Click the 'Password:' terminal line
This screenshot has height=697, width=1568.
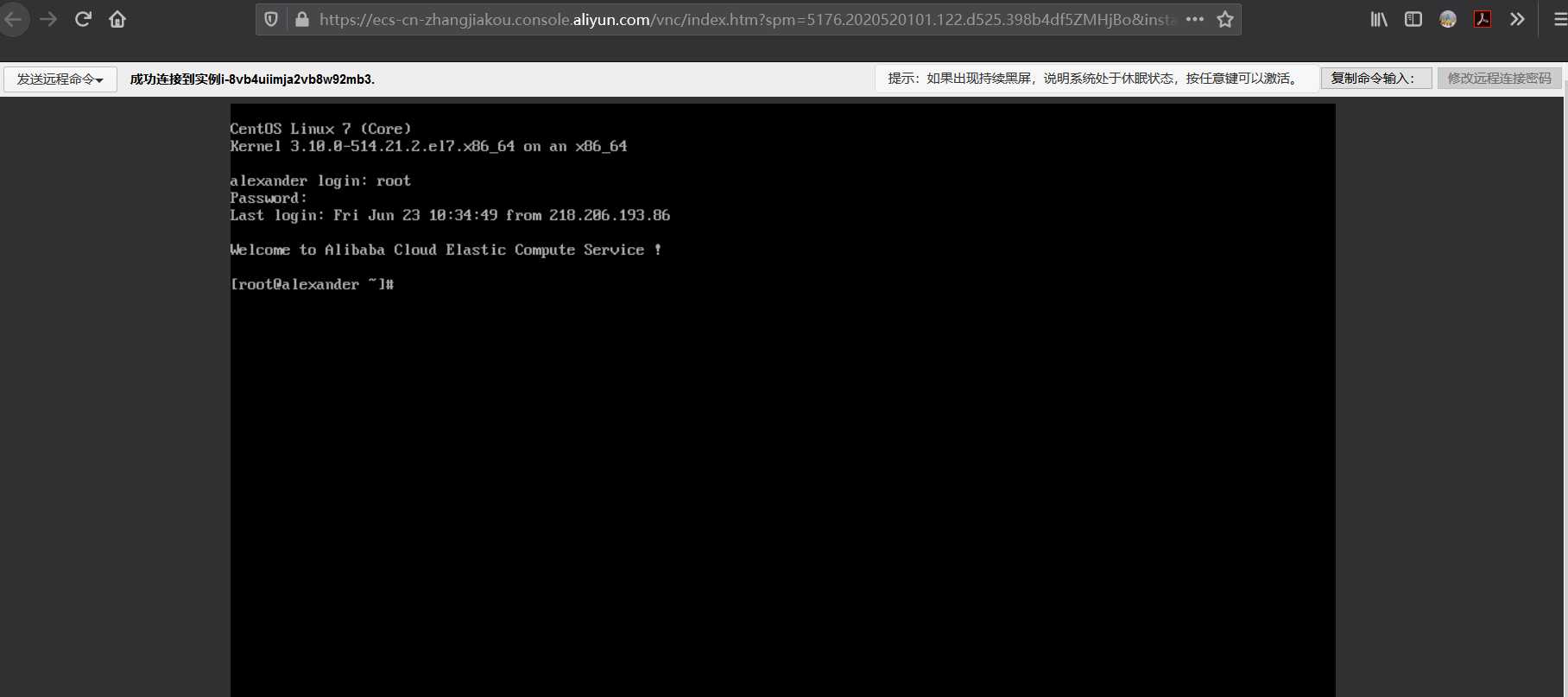coord(269,198)
